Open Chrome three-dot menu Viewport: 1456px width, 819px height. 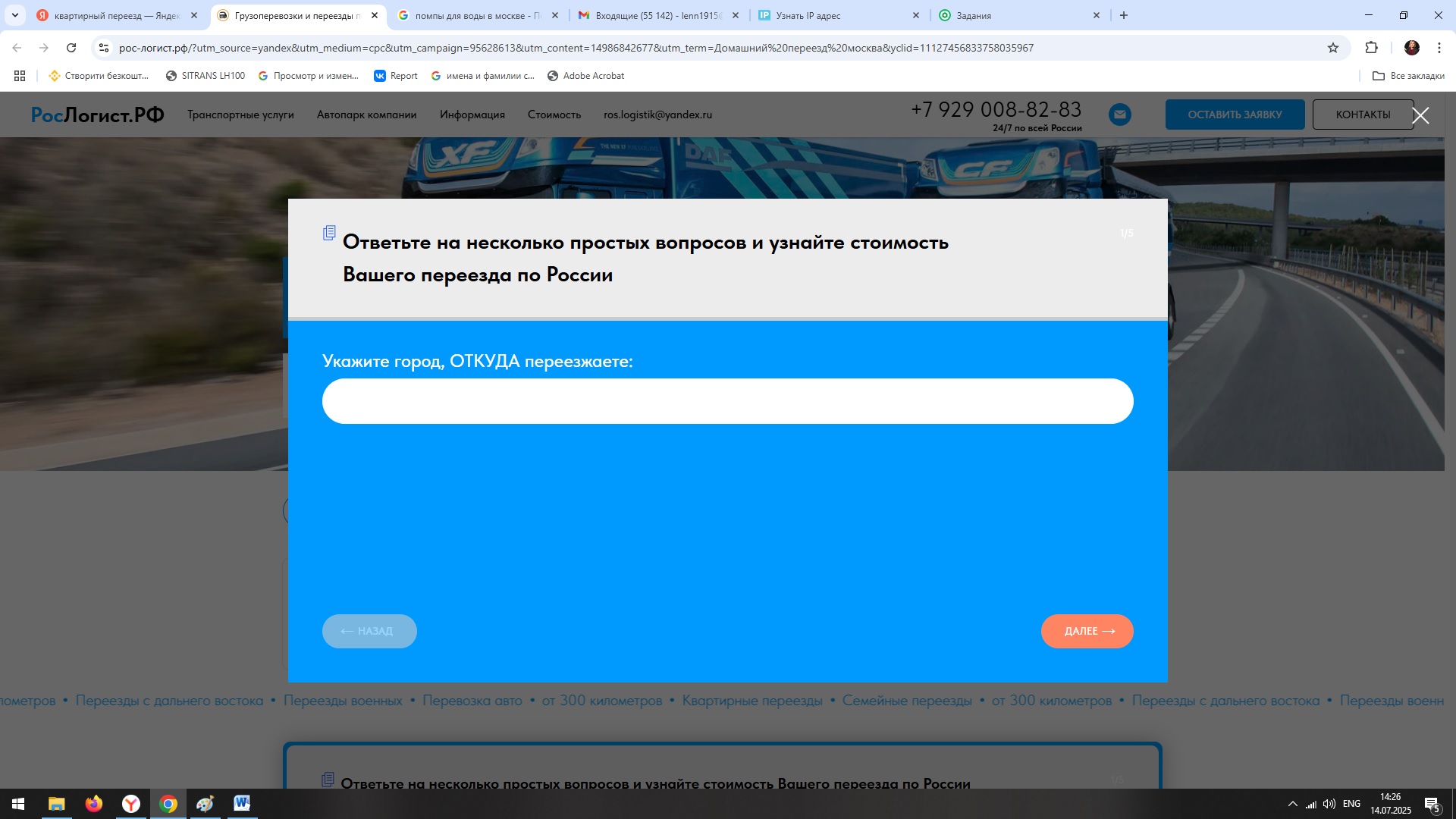pos(1439,48)
